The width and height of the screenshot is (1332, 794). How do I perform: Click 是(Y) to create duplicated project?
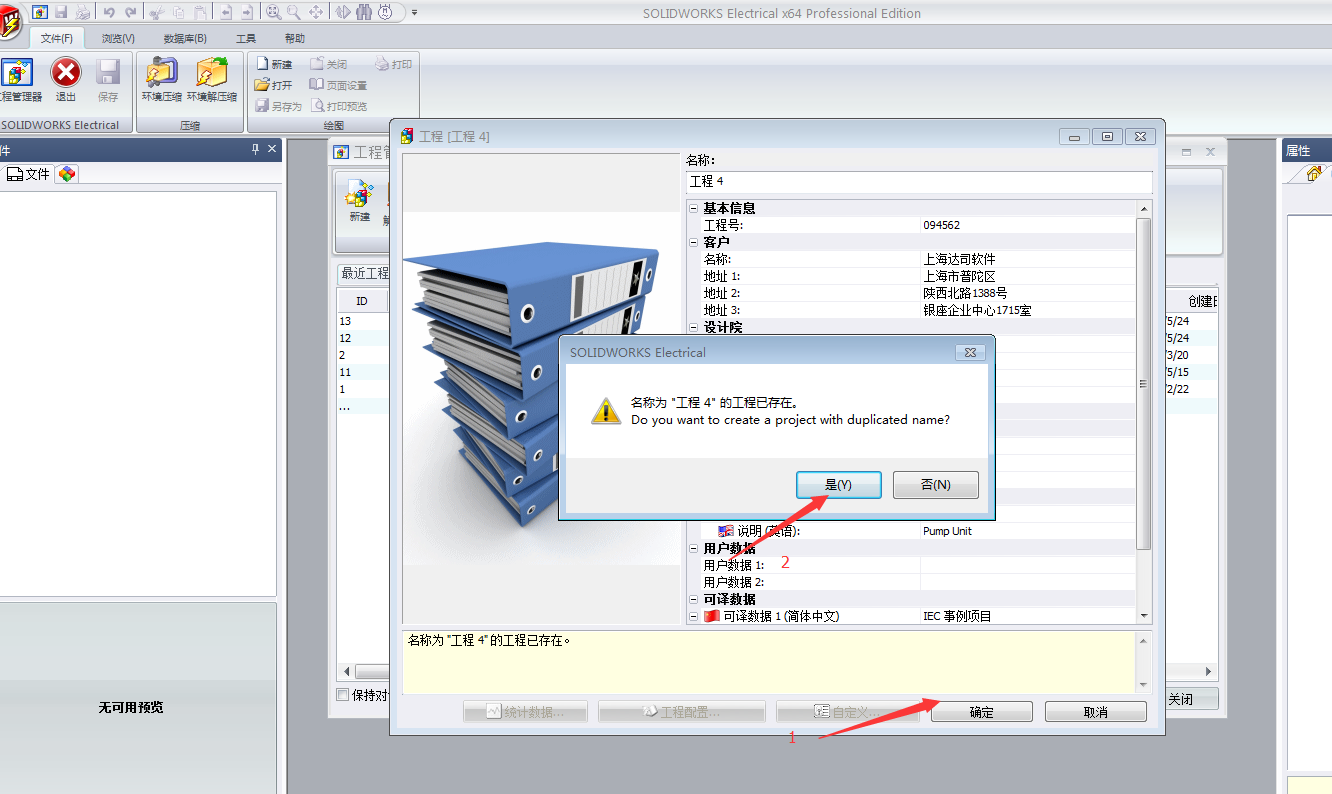pos(838,485)
